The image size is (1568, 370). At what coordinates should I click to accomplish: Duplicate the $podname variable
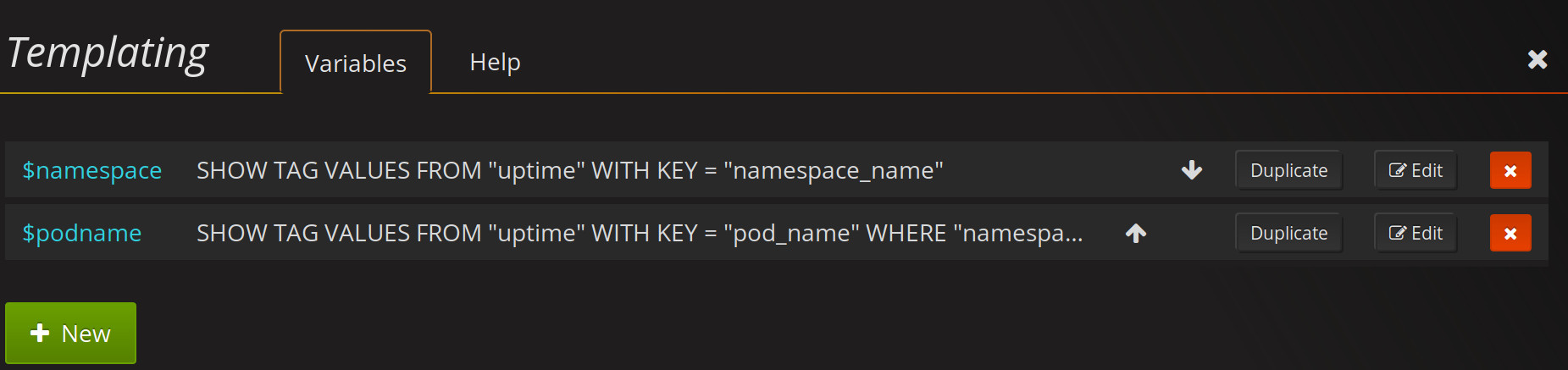1288,233
